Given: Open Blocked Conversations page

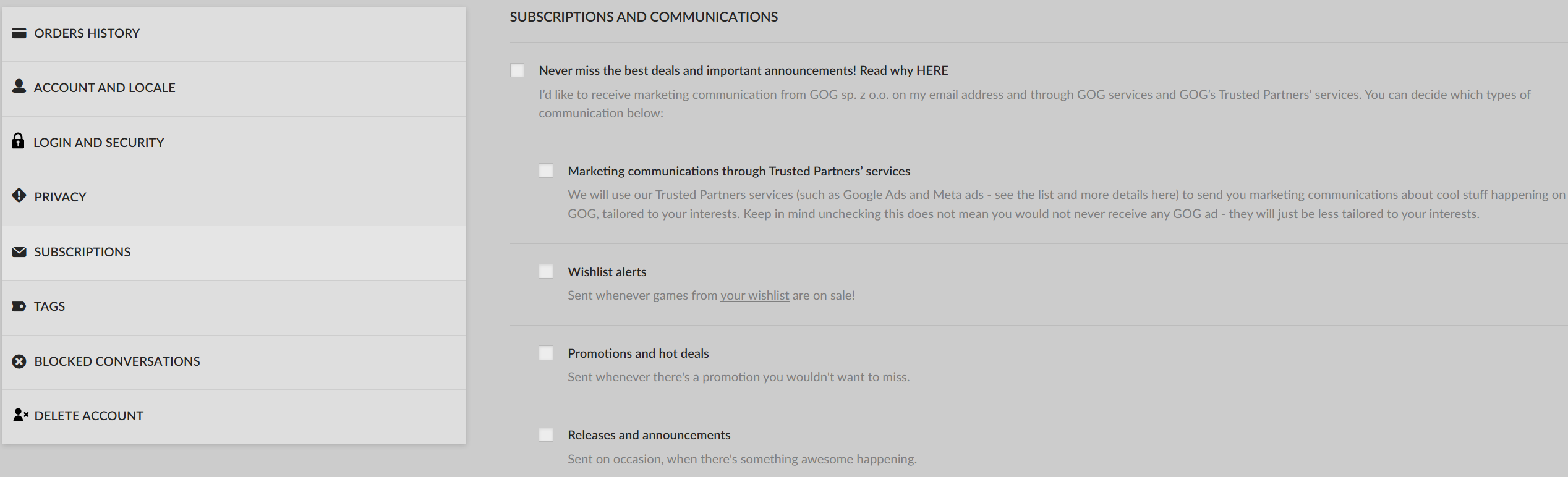Looking at the screenshot, I should click(x=234, y=362).
